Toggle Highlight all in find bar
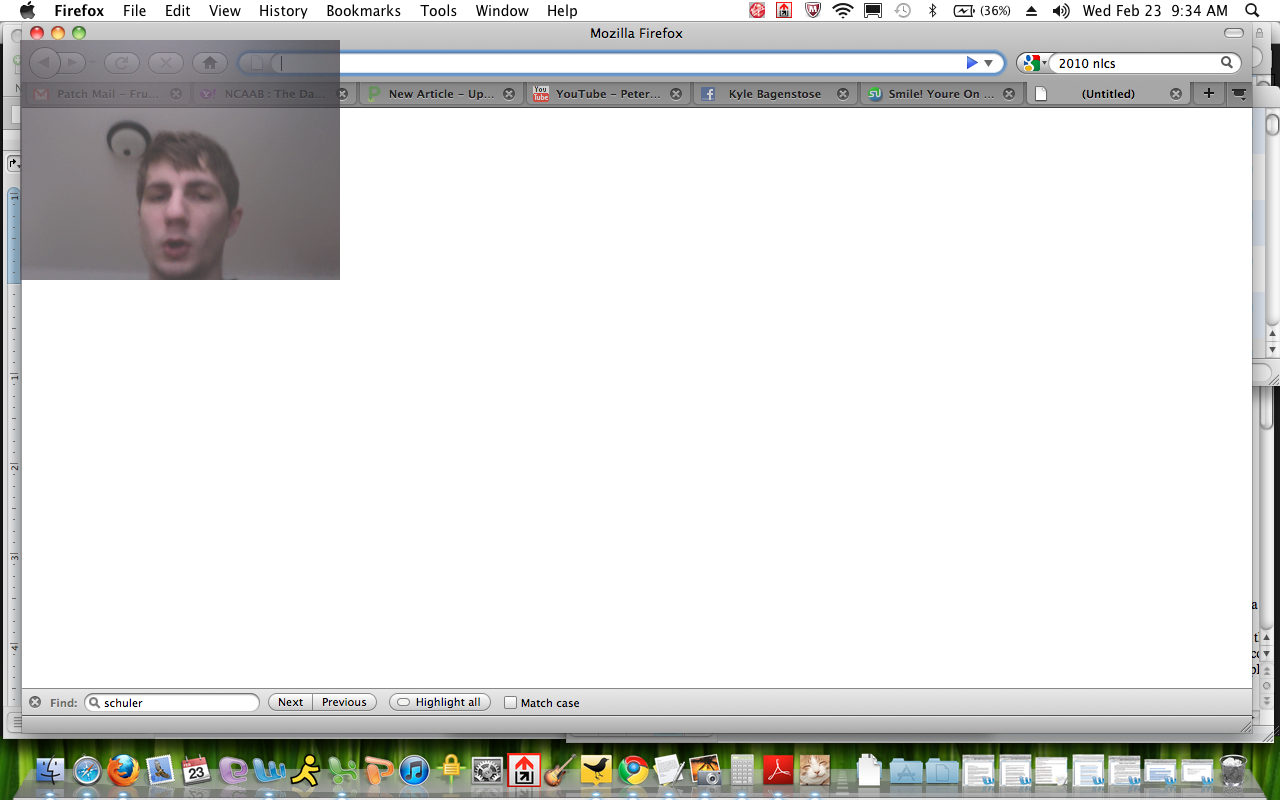 [439, 703]
